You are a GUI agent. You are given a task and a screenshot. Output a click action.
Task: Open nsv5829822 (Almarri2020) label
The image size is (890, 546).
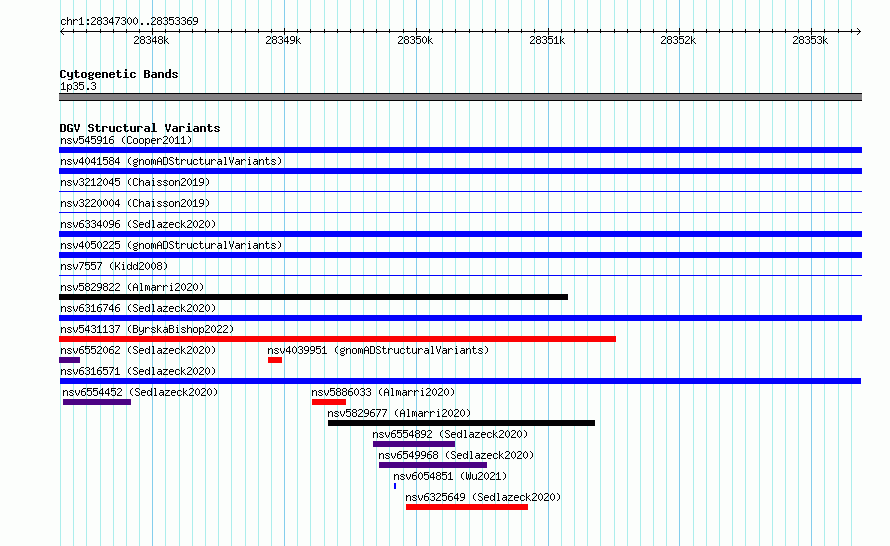132,287
